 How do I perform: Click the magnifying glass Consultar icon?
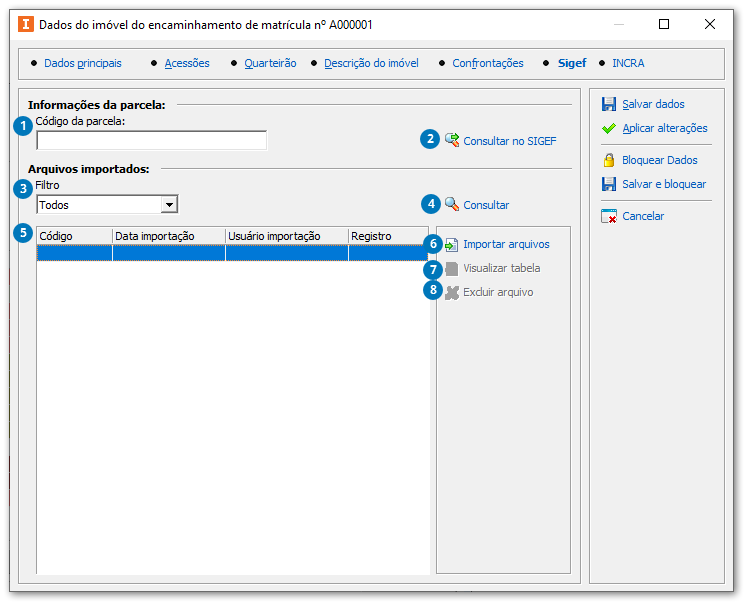pos(452,204)
